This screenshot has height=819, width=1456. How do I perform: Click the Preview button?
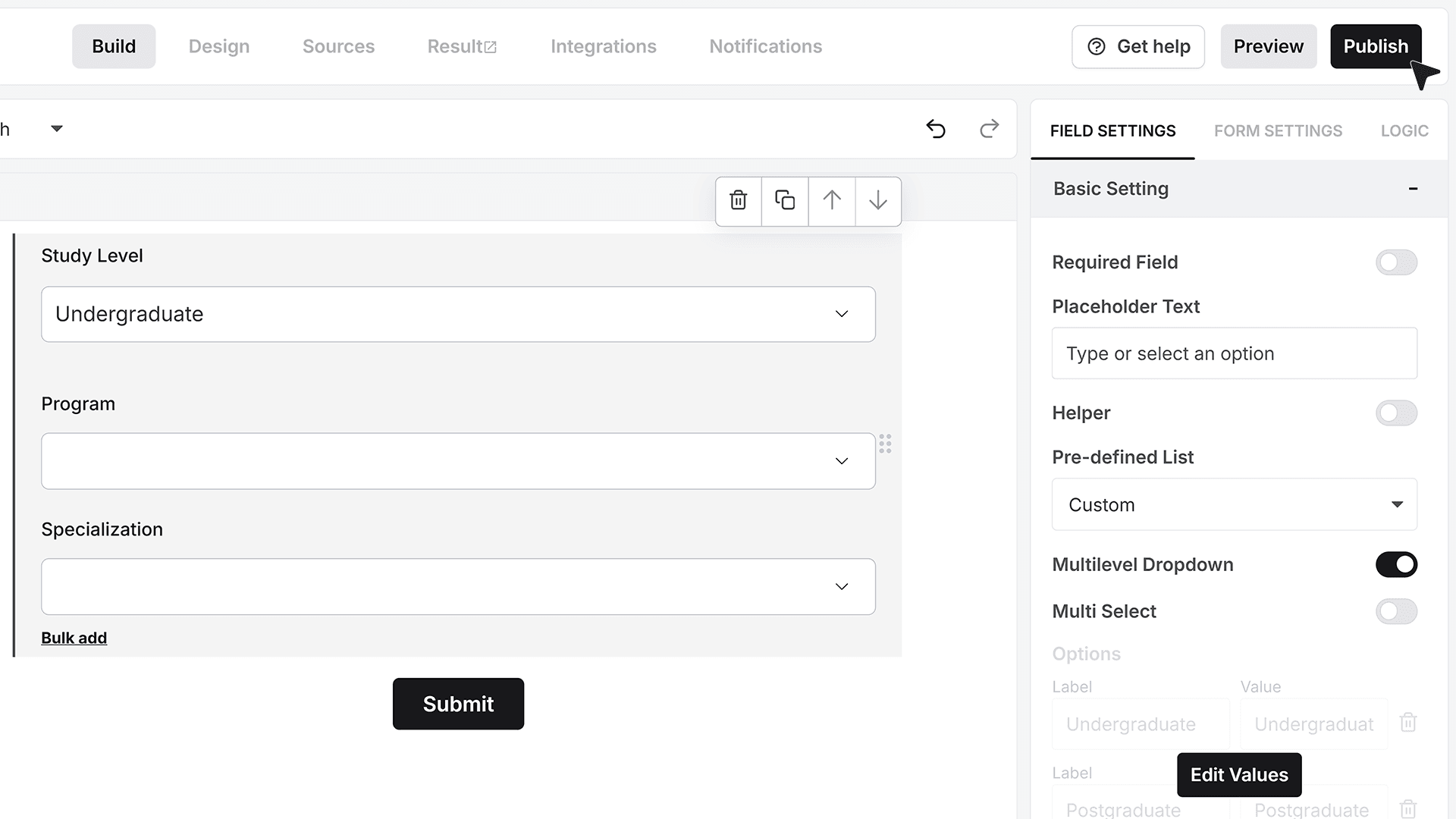point(1268,47)
